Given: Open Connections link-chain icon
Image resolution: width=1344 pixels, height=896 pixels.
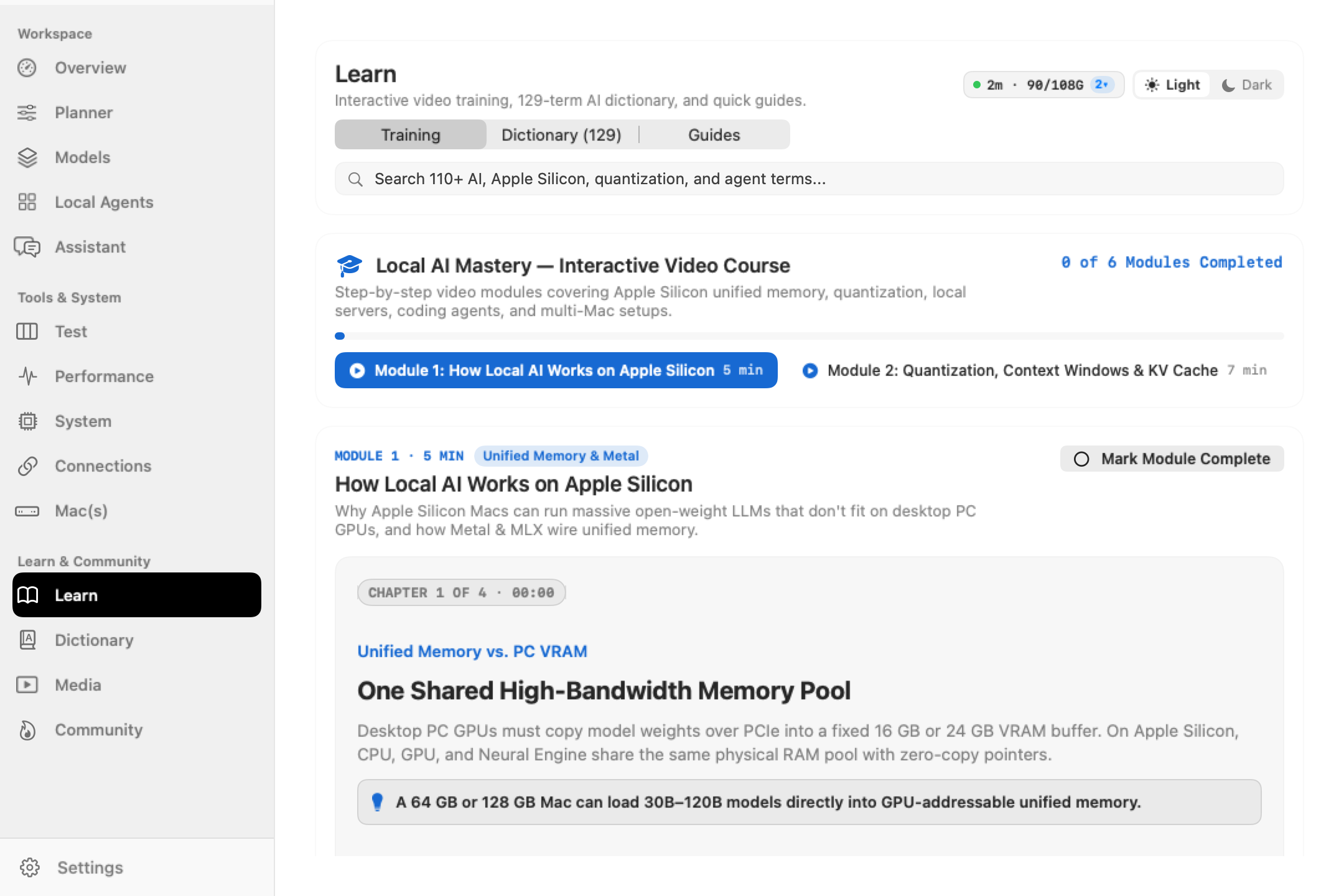Looking at the screenshot, I should 27,466.
